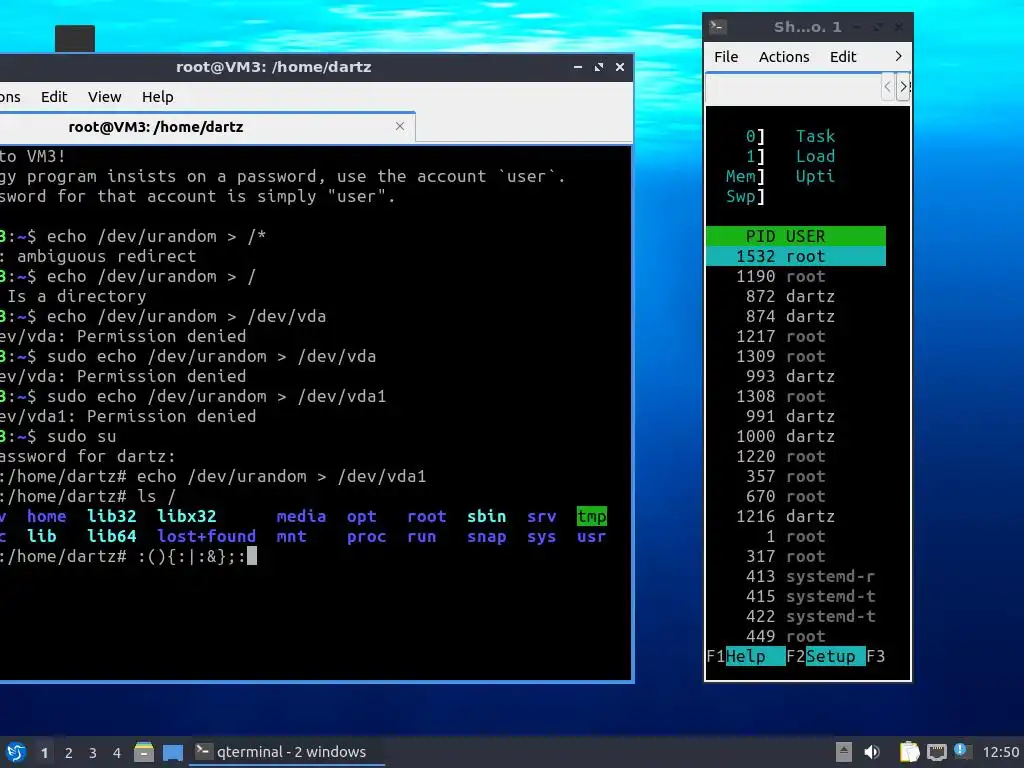Image resolution: width=1024 pixels, height=768 pixels.
Task: Click the lib64 directory in ls output
Action: (x=112, y=536)
